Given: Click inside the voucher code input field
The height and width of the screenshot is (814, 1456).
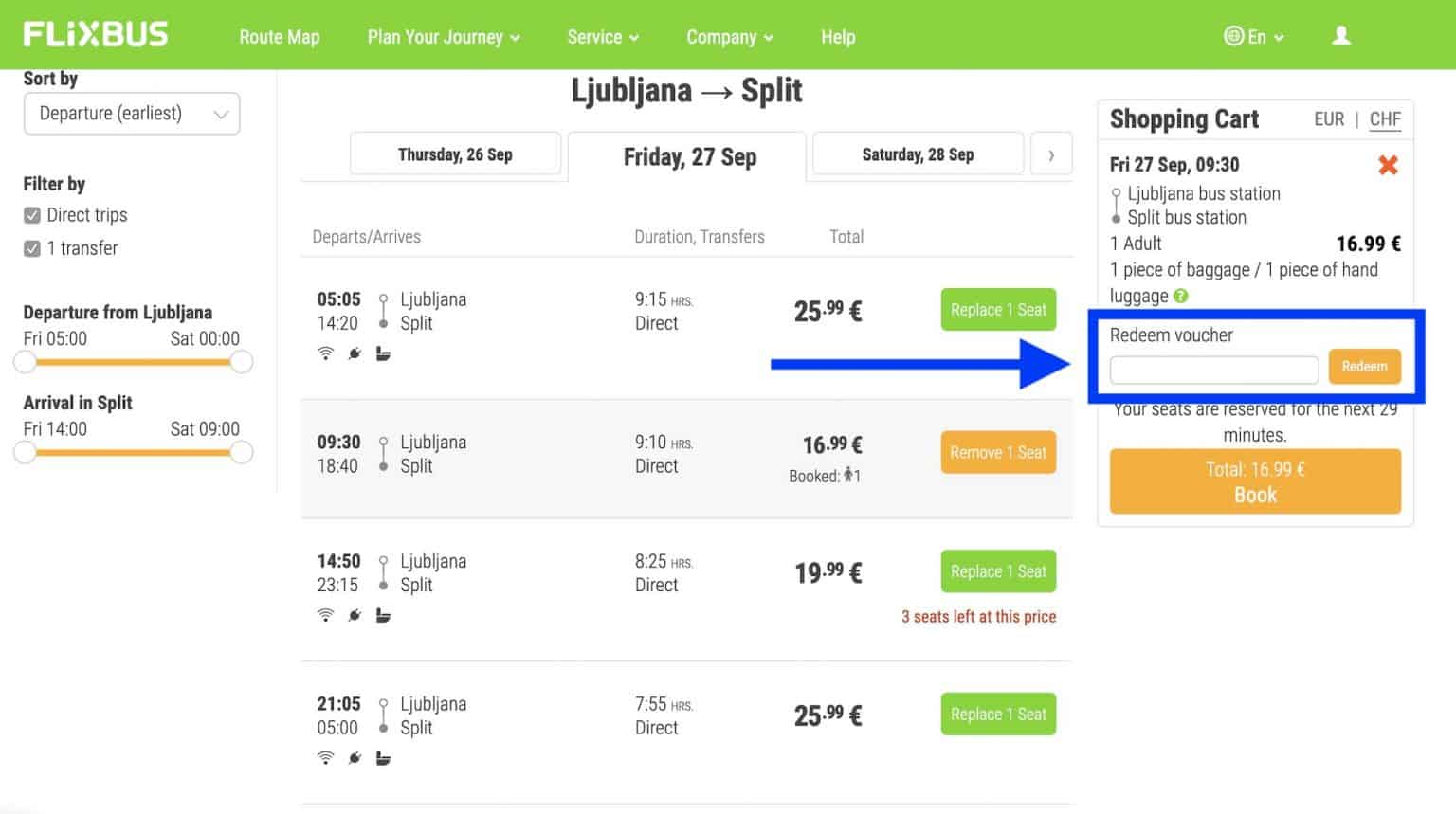Looking at the screenshot, I should [1213, 370].
